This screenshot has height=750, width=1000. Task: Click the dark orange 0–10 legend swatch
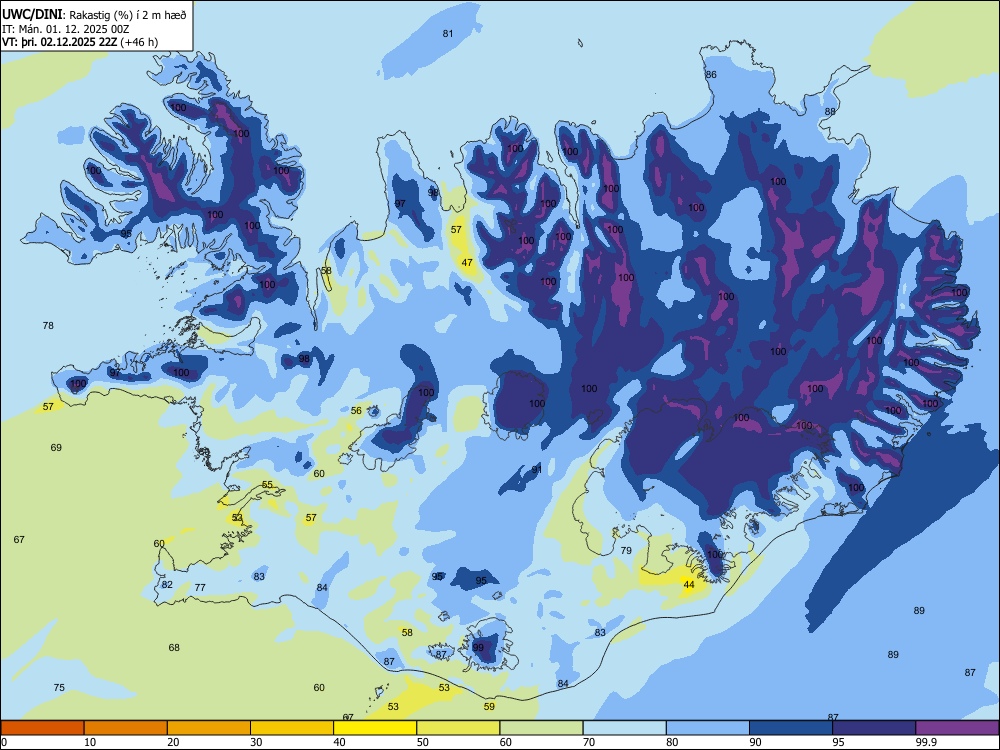42,728
